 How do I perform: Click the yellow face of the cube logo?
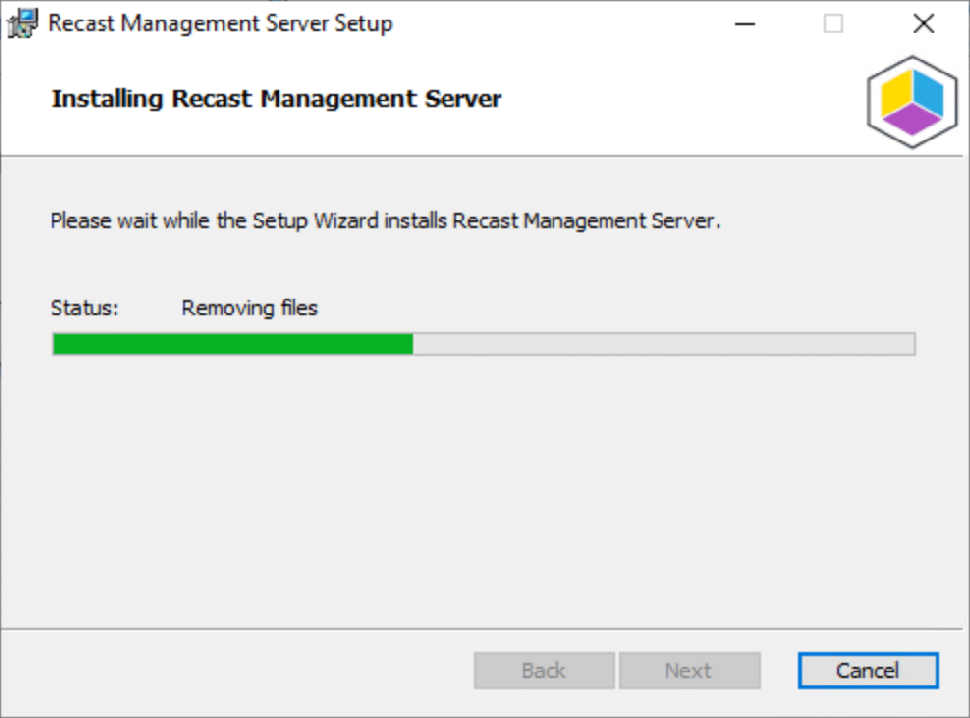point(896,93)
